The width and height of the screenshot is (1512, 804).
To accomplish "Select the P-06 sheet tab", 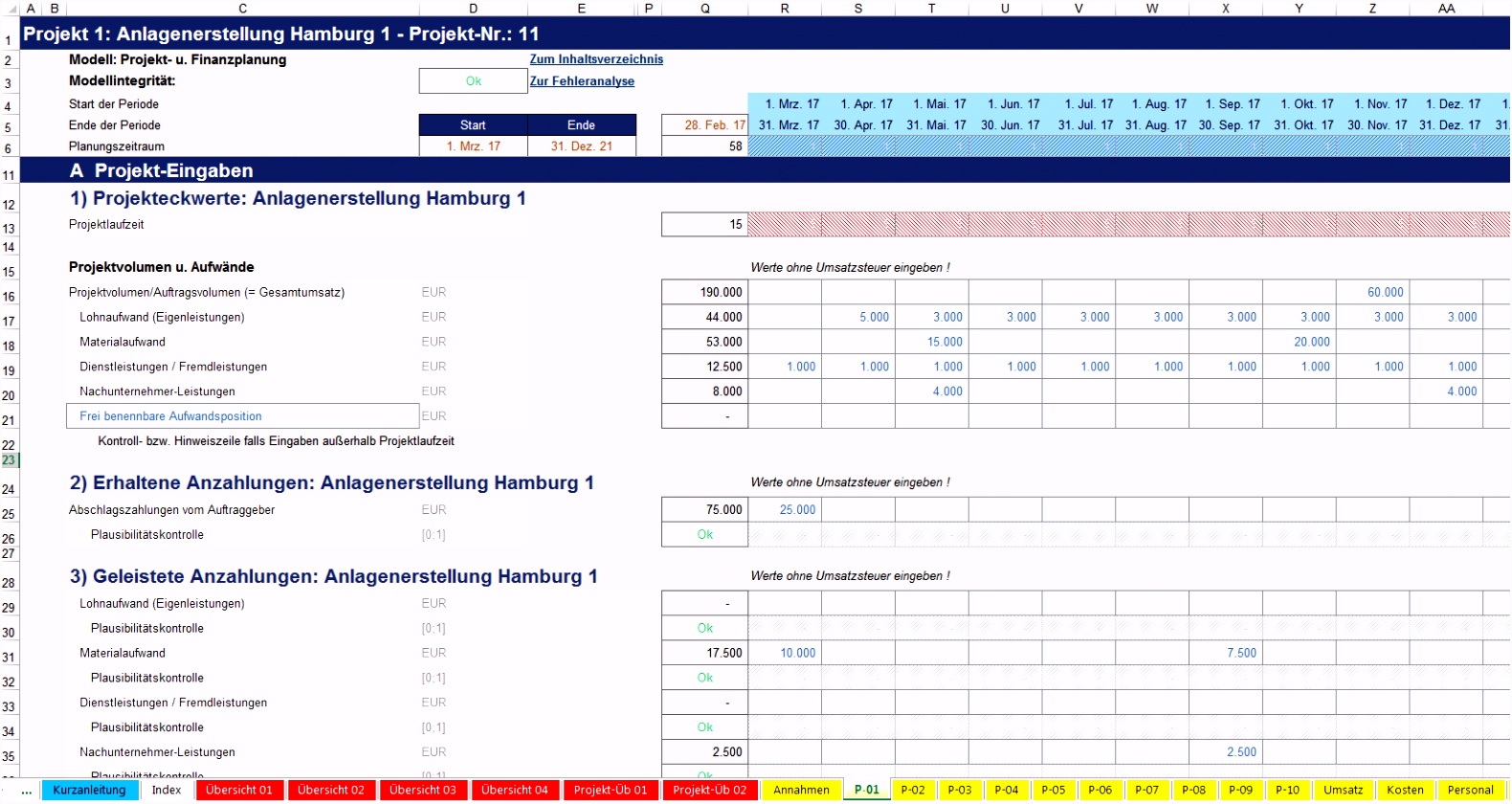I will tap(1101, 790).
